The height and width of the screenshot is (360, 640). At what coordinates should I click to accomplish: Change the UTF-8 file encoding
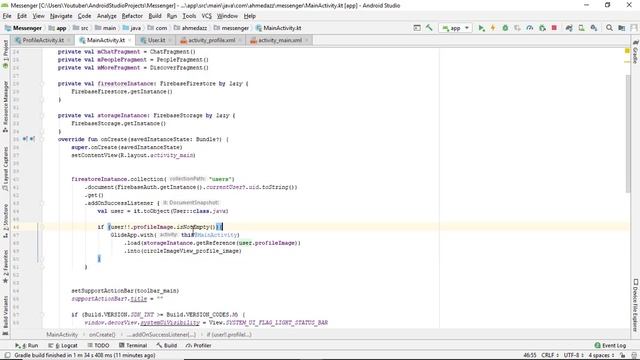click(573, 355)
